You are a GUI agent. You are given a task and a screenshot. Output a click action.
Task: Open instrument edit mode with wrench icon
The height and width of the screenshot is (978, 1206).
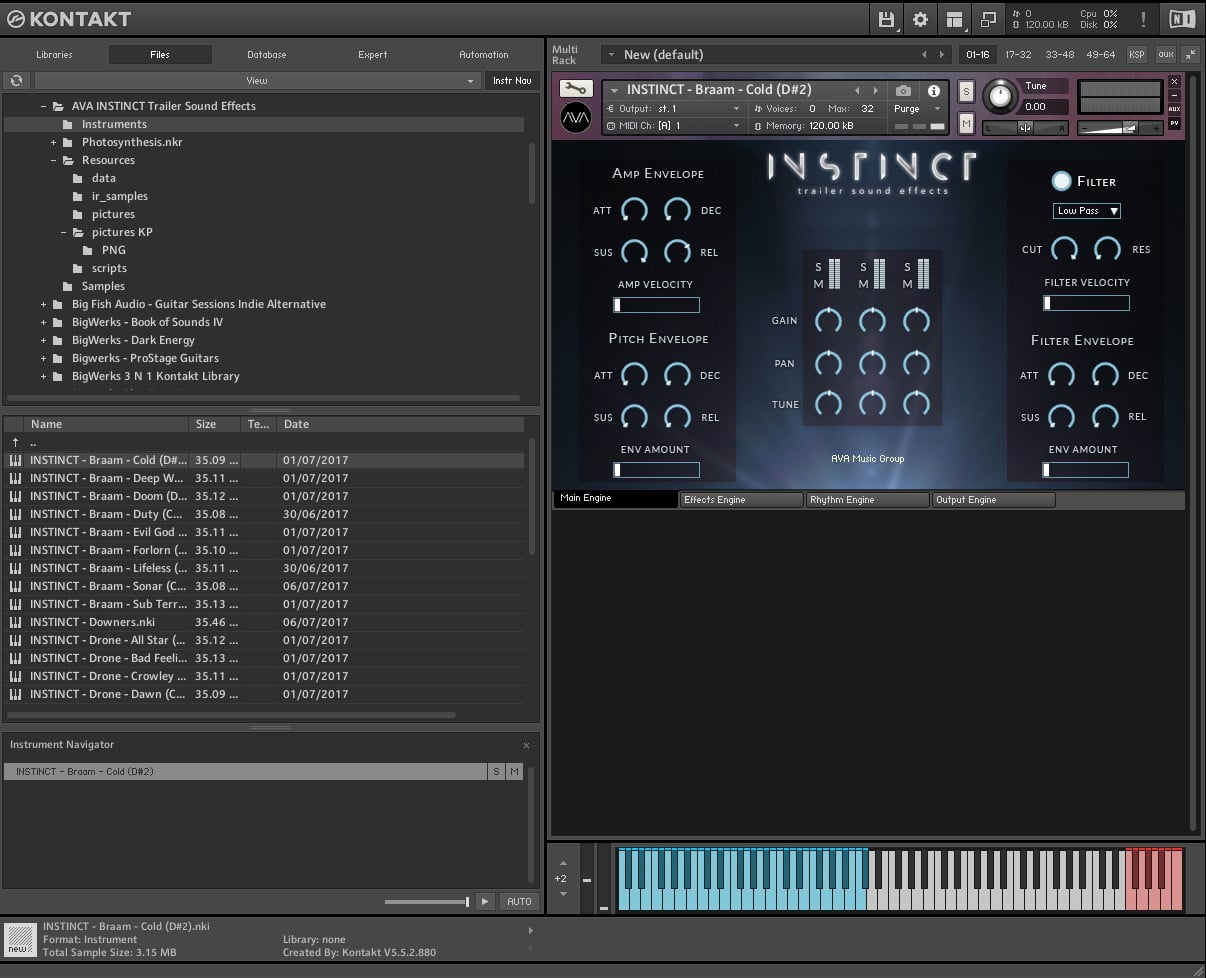(577, 89)
